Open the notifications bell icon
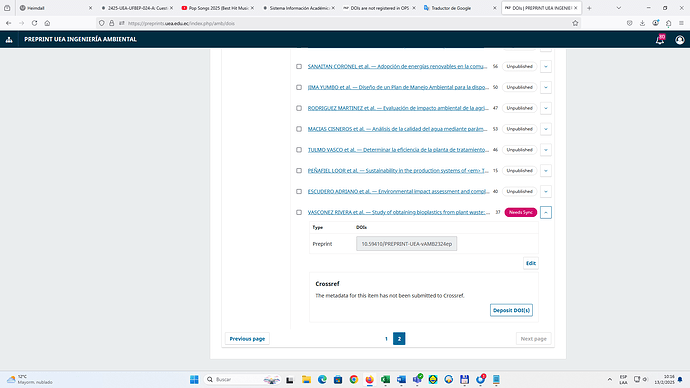 pyautogui.click(x=660, y=40)
